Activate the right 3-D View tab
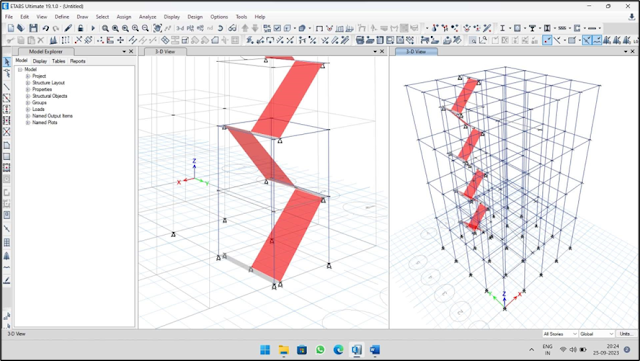640x361 pixels. tap(416, 51)
